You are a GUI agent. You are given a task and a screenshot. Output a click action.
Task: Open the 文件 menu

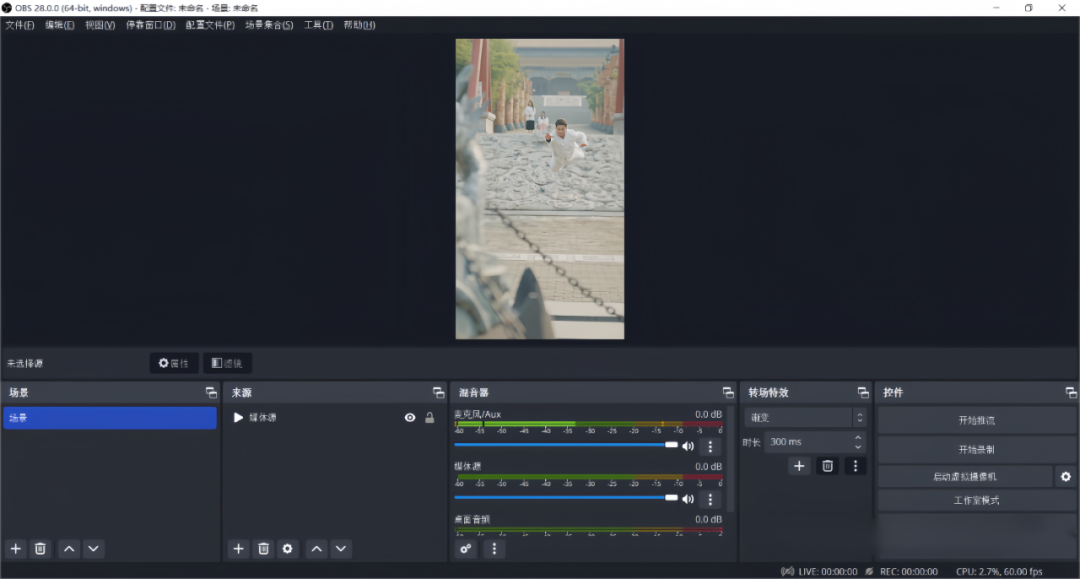(x=17, y=25)
